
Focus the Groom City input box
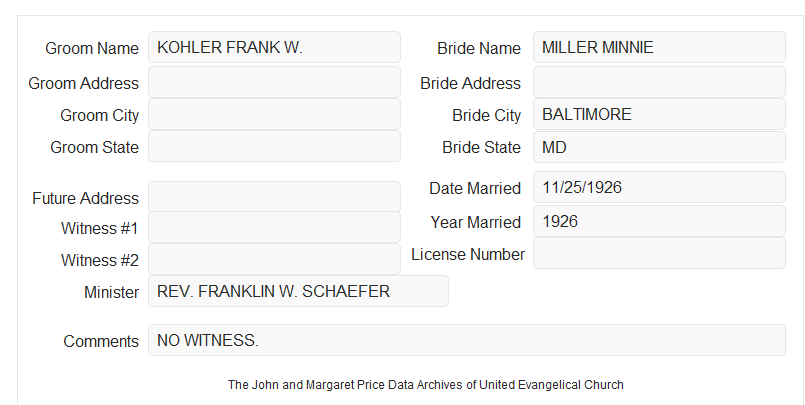[274, 114]
